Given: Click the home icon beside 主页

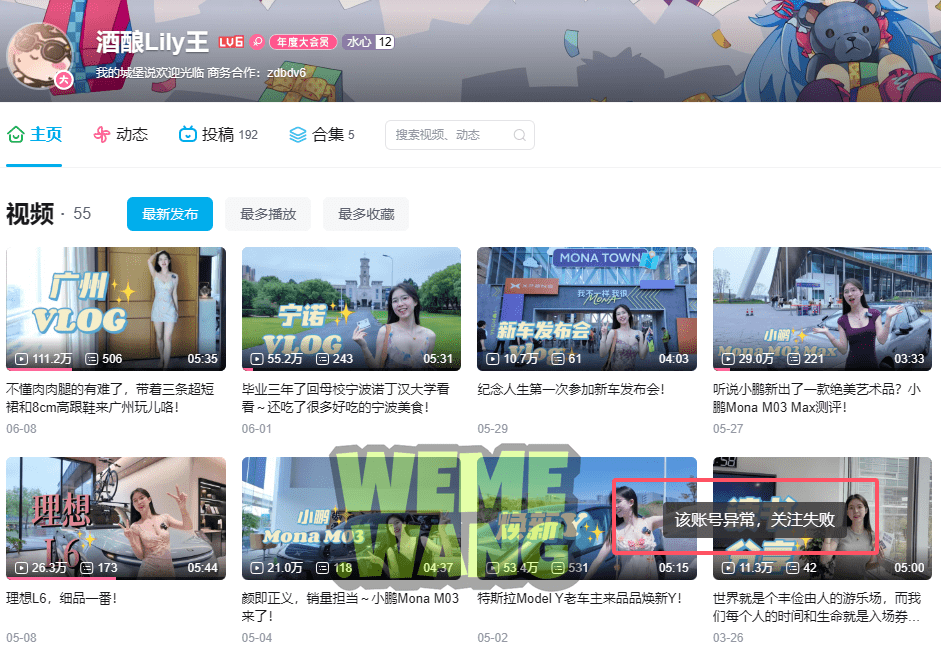Looking at the screenshot, I should (x=14, y=133).
